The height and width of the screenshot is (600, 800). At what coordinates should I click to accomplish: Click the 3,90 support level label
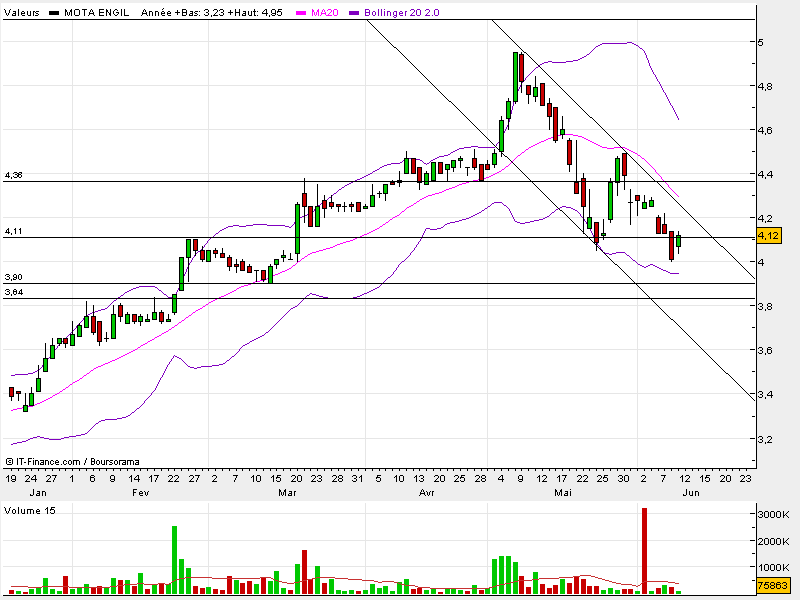pos(14,277)
